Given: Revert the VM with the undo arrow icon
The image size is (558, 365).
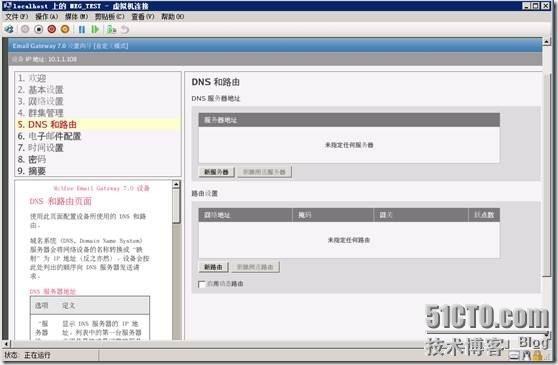Looking at the screenshot, I should pos(125,30).
